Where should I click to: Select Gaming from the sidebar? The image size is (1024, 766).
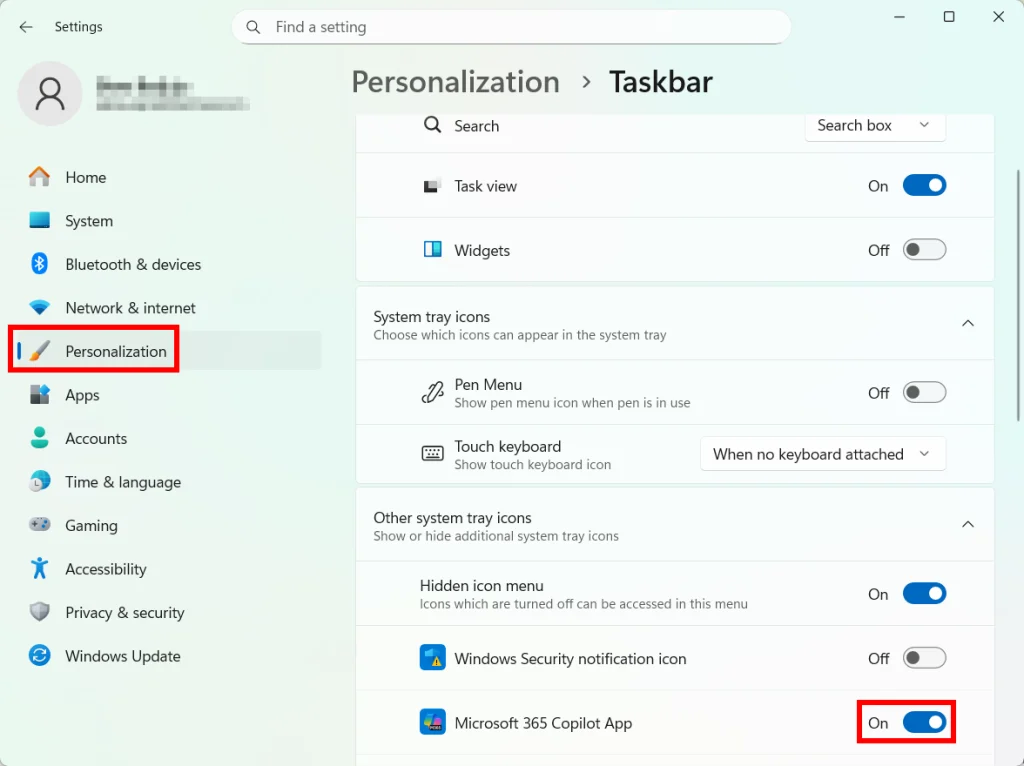(x=91, y=525)
